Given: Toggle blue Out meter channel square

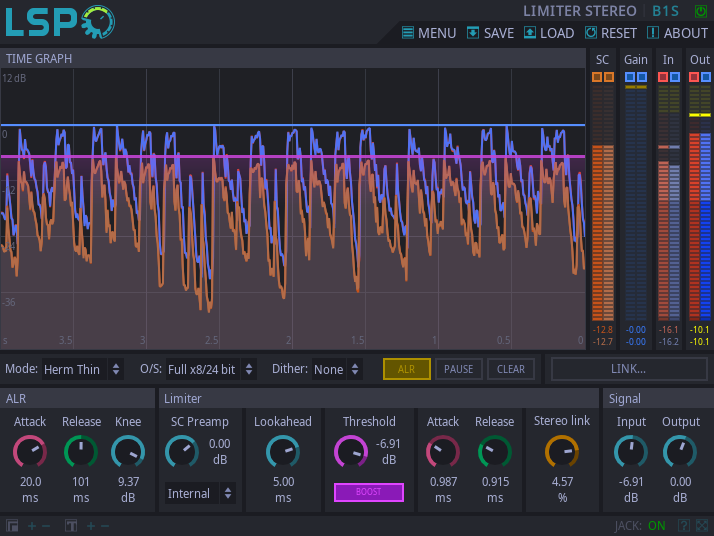Looking at the screenshot, I should (x=705, y=77).
